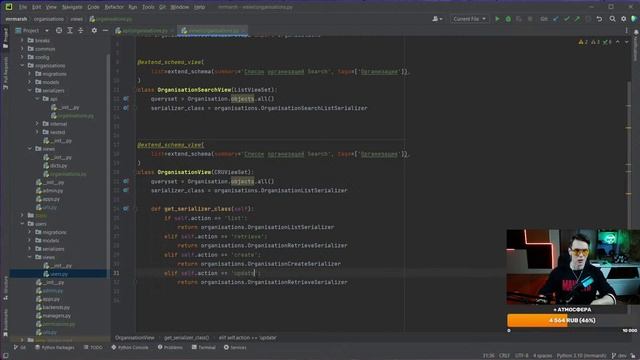Viewport: 640px width, 360px height.
Task: Open the TODO tool window
Action: coord(93,347)
